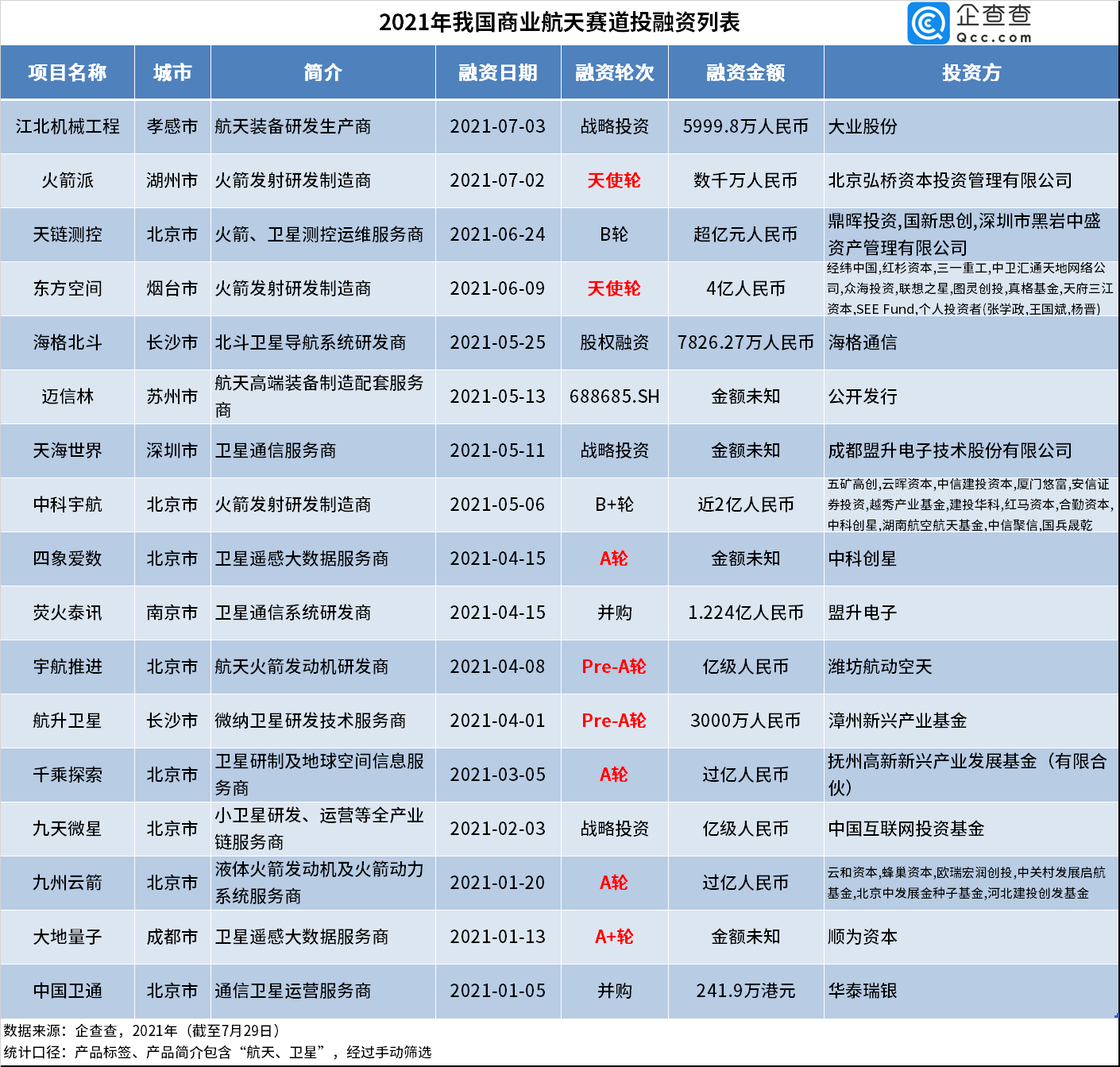Select the 投资方 column header
Screen dimensions: 1120x1067
coord(971,72)
